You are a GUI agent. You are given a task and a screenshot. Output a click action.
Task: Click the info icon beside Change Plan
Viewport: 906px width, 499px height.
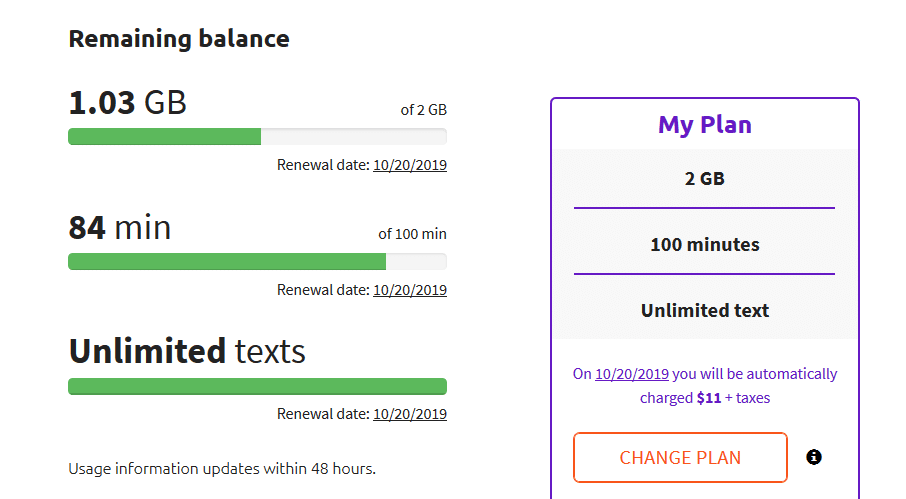tap(814, 457)
